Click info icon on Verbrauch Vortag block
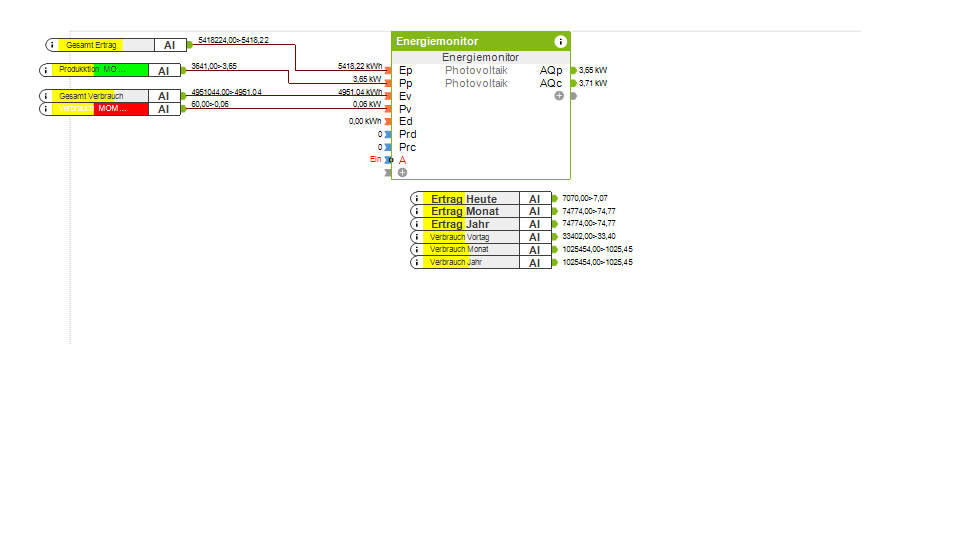The image size is (960, 540). 417,237
